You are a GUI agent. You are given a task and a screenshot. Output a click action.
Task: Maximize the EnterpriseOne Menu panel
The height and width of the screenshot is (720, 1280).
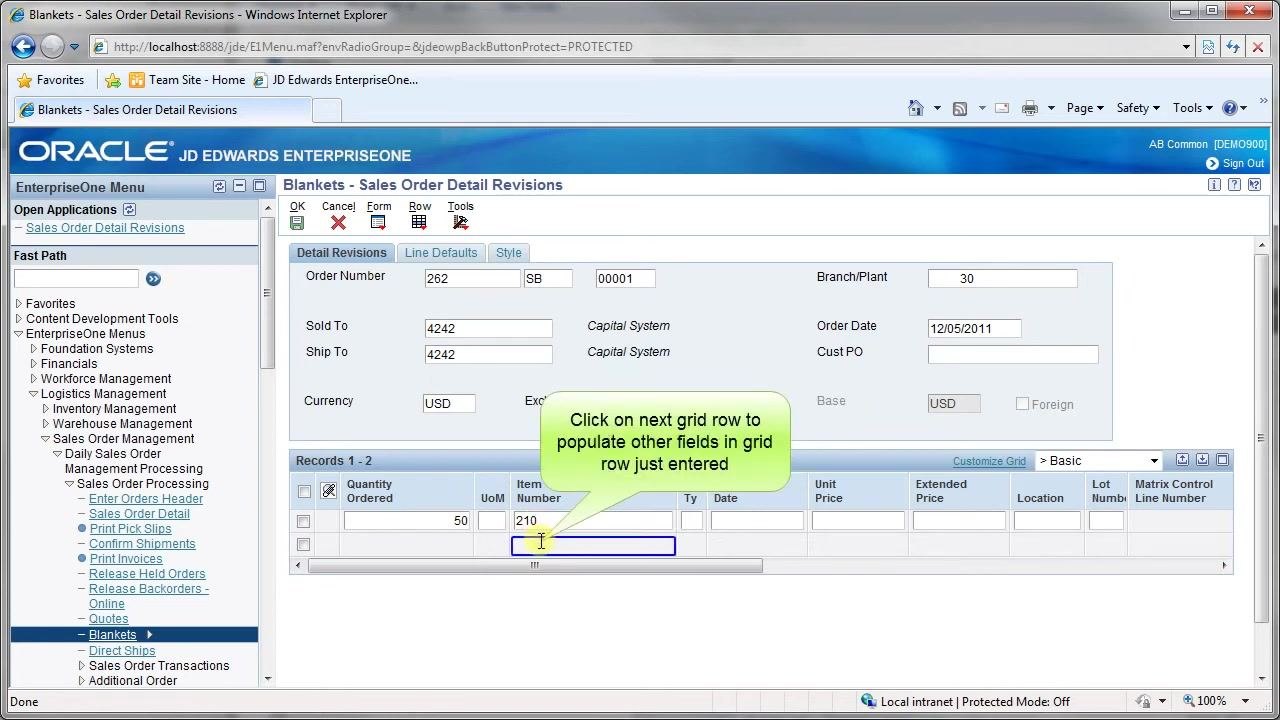pos(259,187)
